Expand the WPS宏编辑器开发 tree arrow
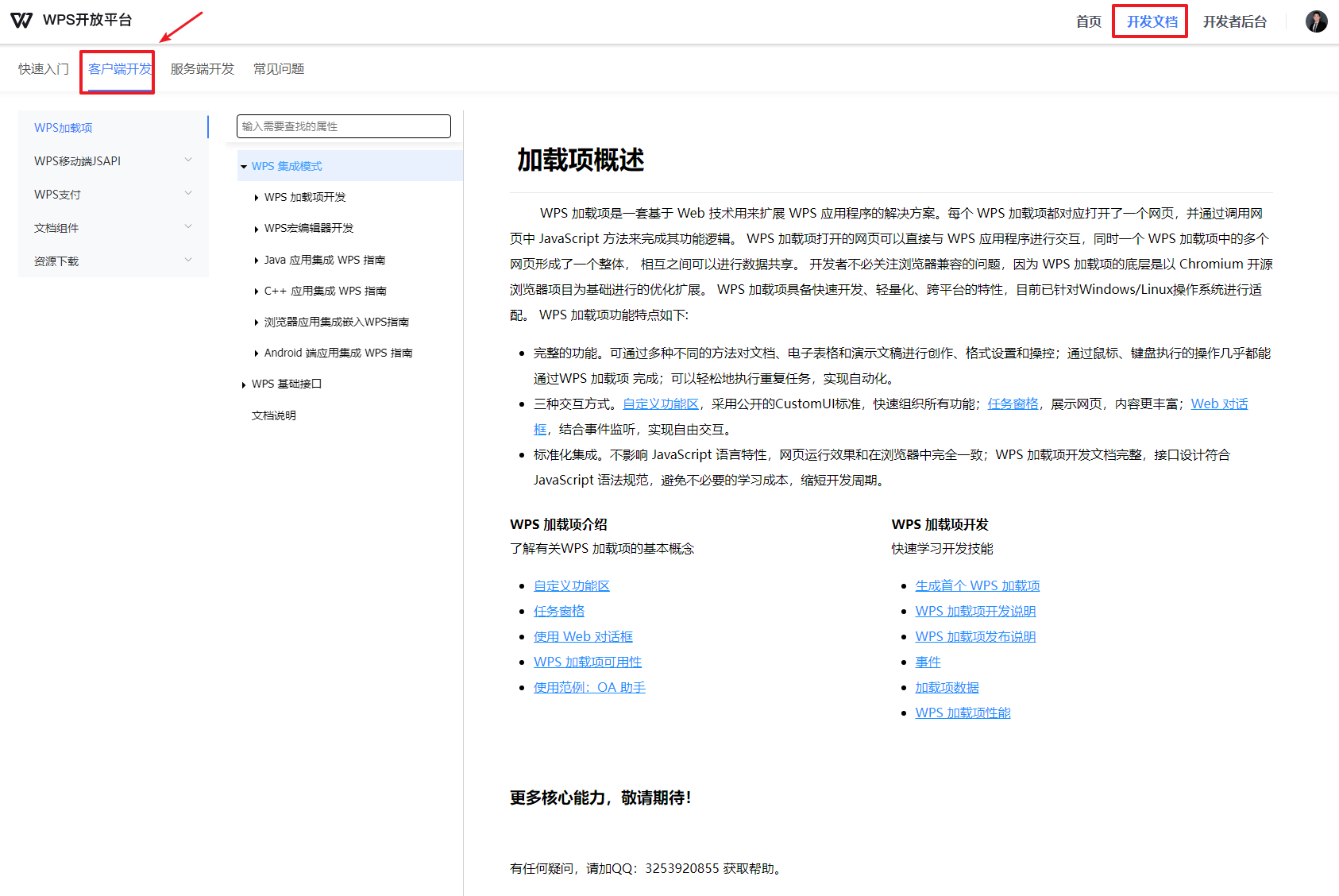This screenshot has width=1339, height=896. pos(257,229)
